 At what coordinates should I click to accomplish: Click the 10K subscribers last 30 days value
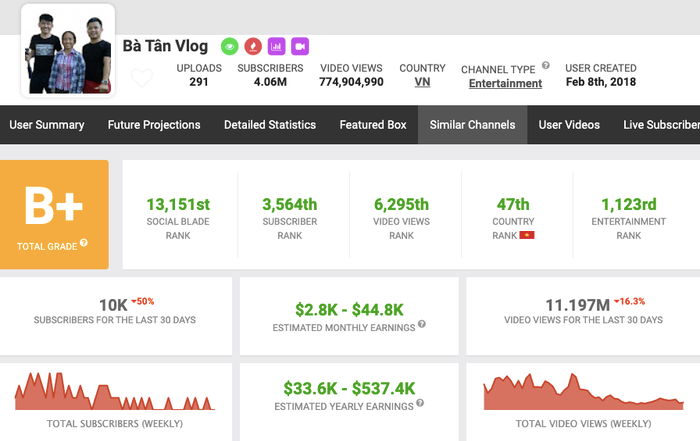[x=113, y=305]
